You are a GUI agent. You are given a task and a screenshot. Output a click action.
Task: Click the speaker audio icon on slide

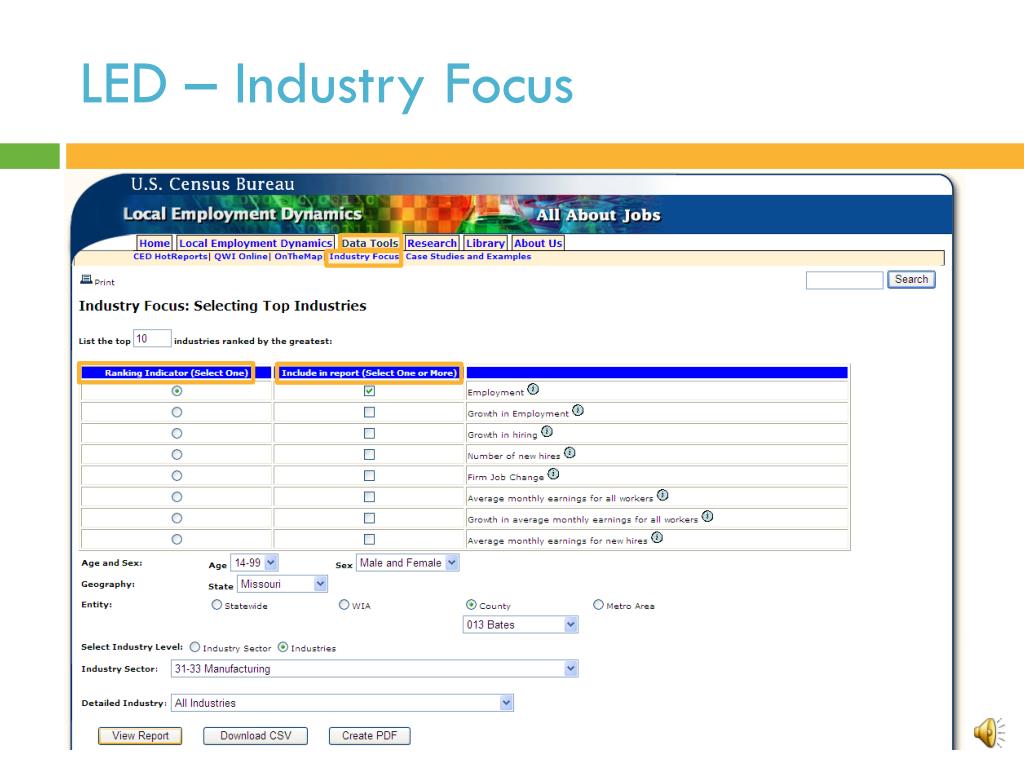point(989,732)
